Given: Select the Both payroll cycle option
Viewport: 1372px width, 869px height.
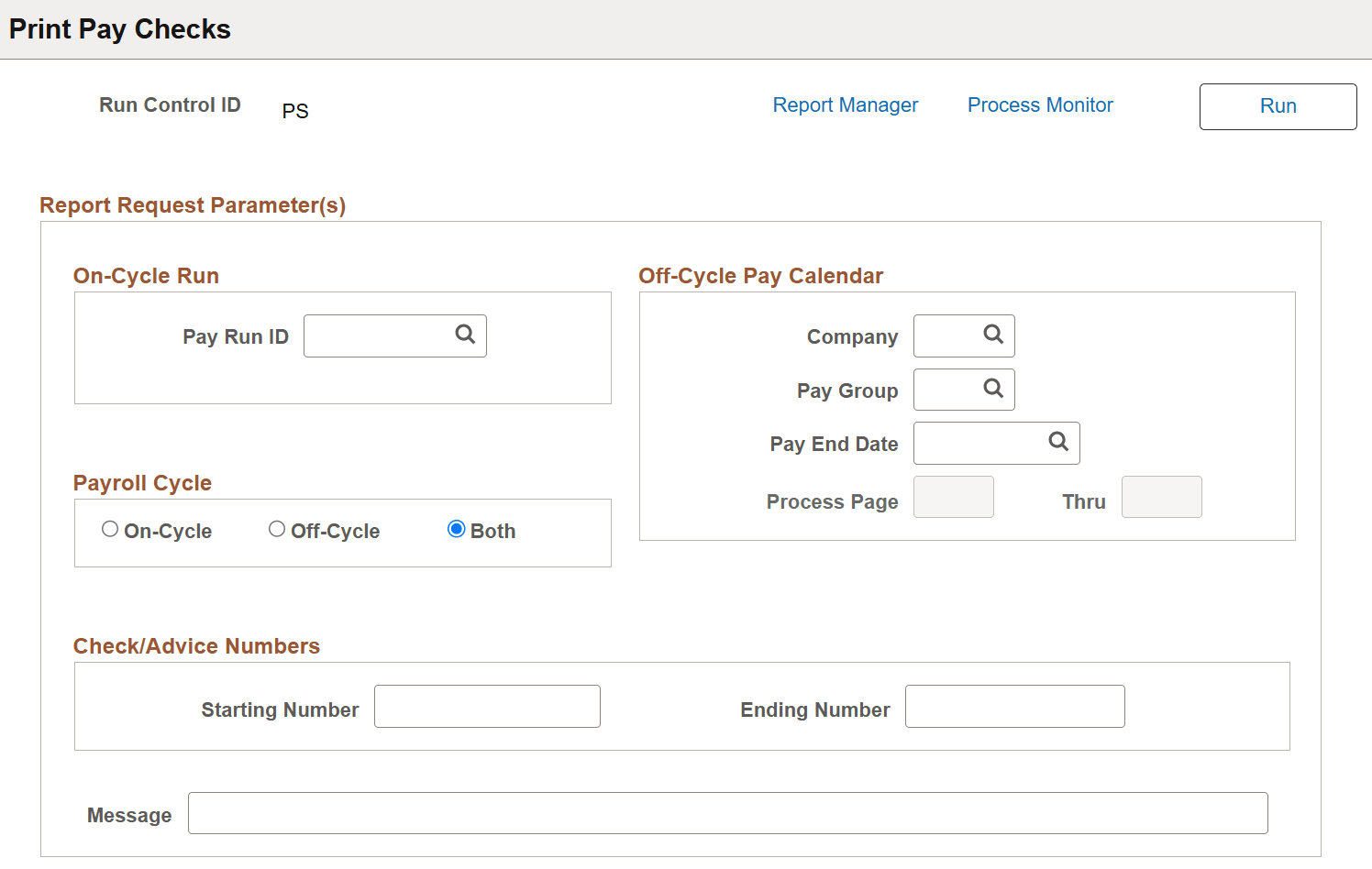Looking at the screenshot, I should point(456,529).
